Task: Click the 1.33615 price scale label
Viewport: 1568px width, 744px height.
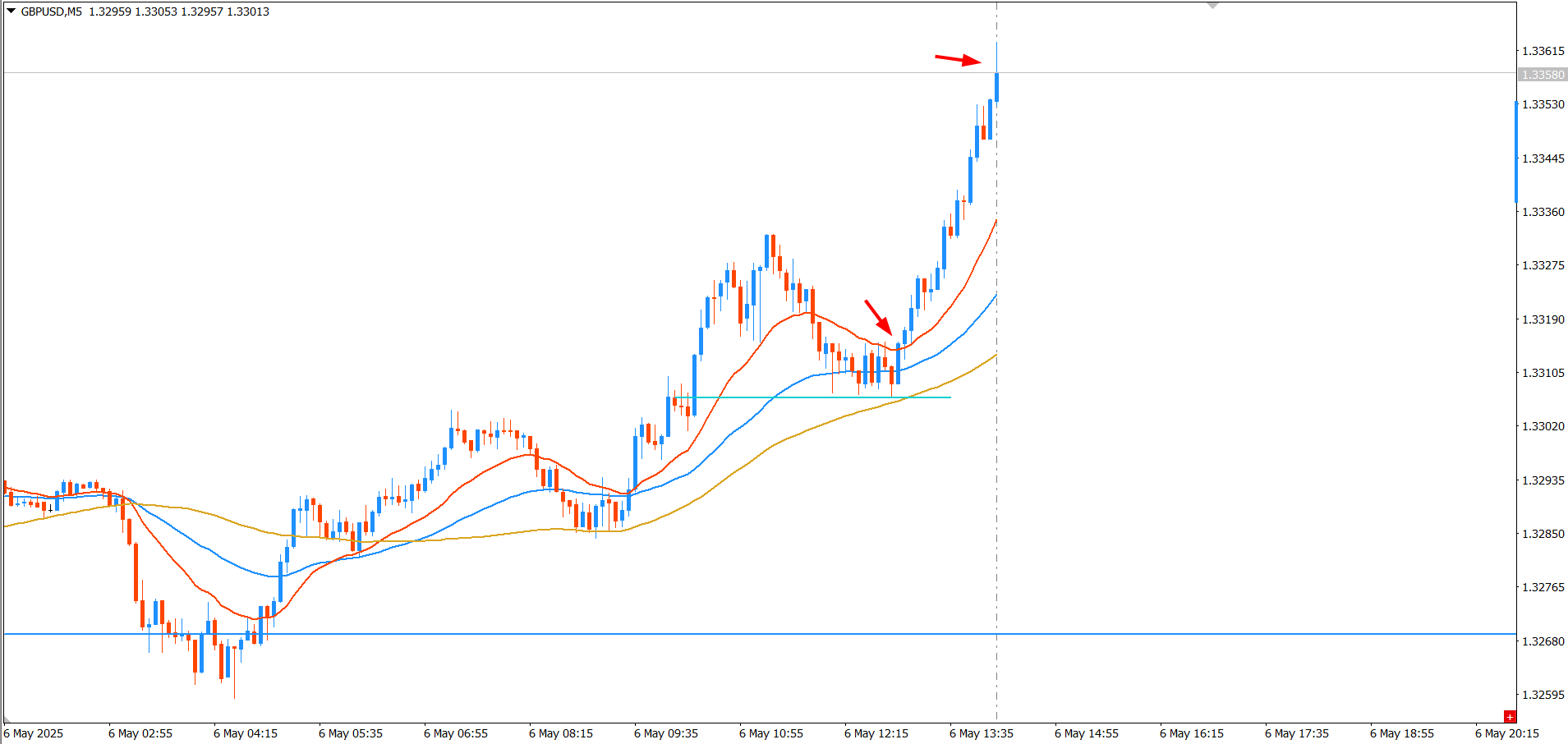Action: [x=1543, y=51]
